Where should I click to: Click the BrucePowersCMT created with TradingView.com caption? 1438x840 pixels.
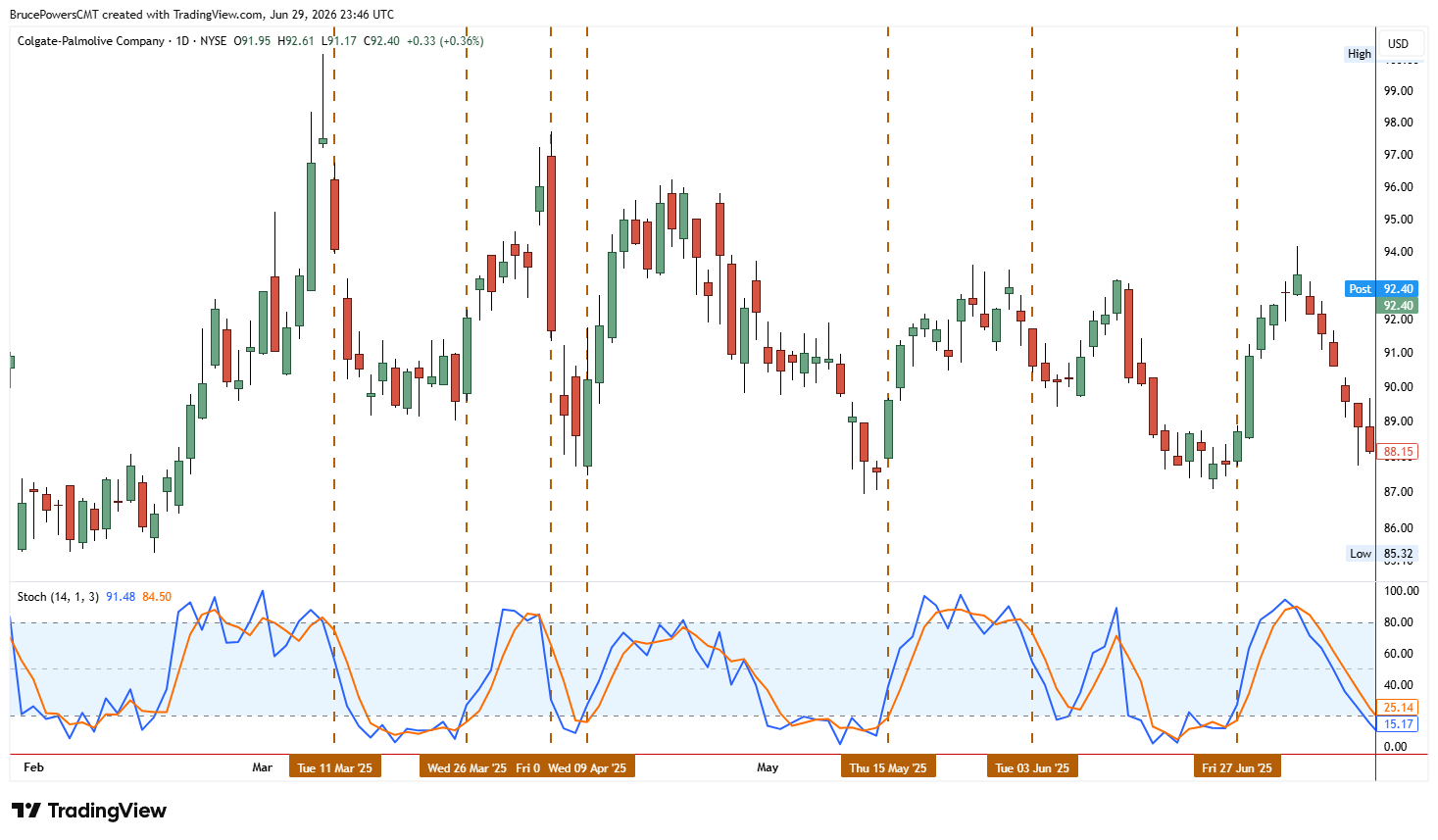[x=137, y=15]
